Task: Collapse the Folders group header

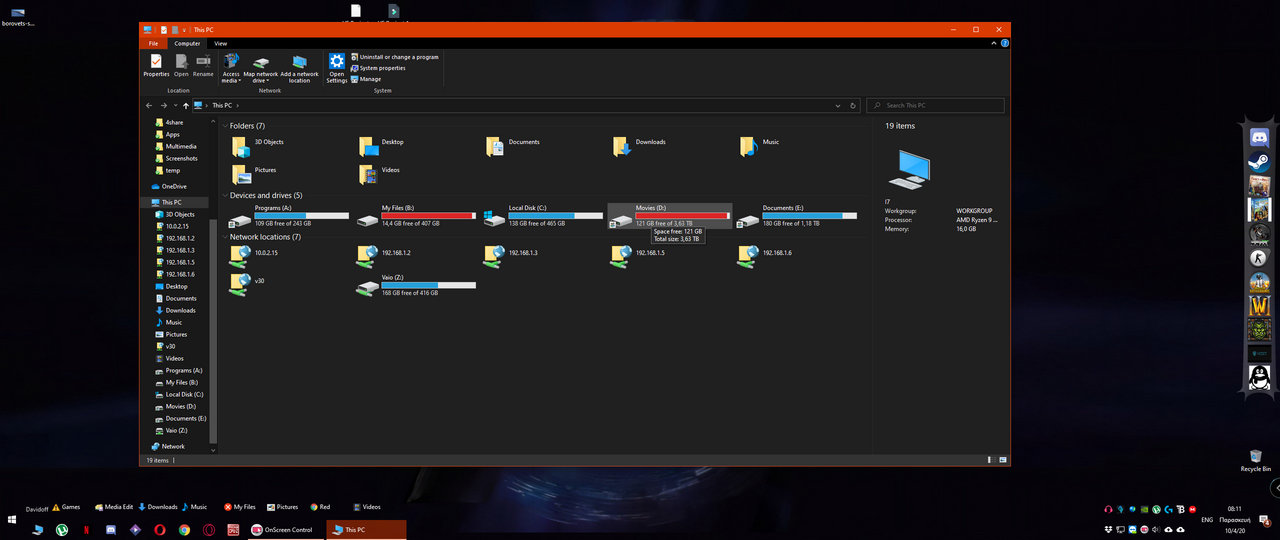Action: click(x=225, y=126)
